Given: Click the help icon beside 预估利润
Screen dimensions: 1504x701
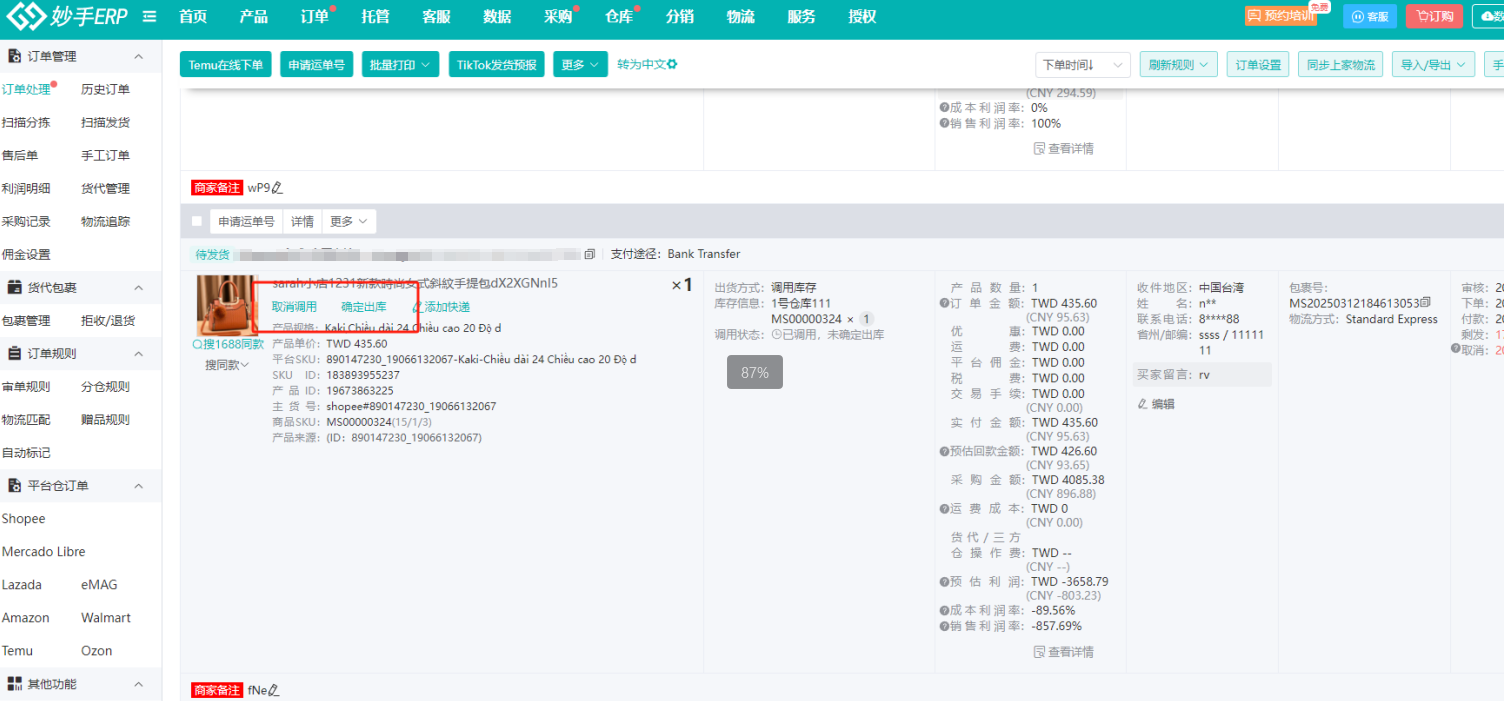Looking at the screenshot, I should click(944, 581).
